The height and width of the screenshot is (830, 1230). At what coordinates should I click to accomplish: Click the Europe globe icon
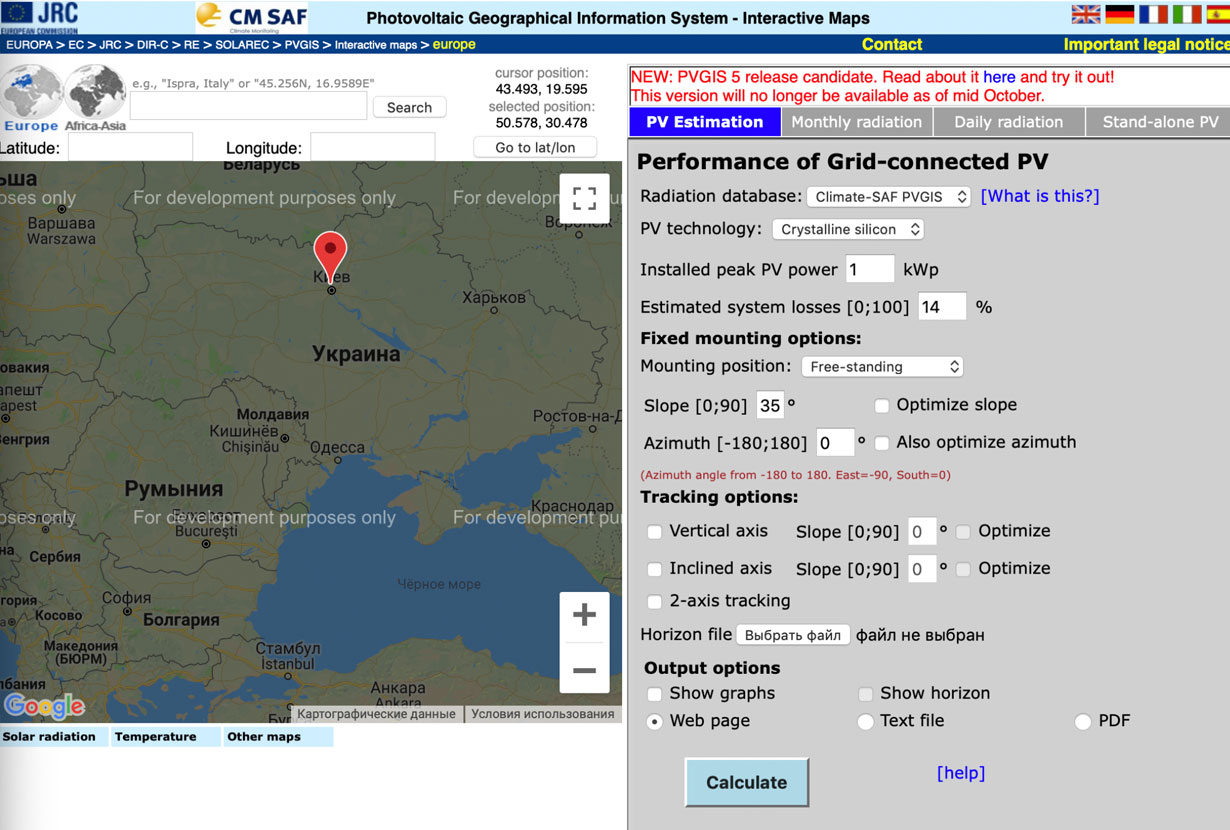pyautogui.click(x=31, y=92)
